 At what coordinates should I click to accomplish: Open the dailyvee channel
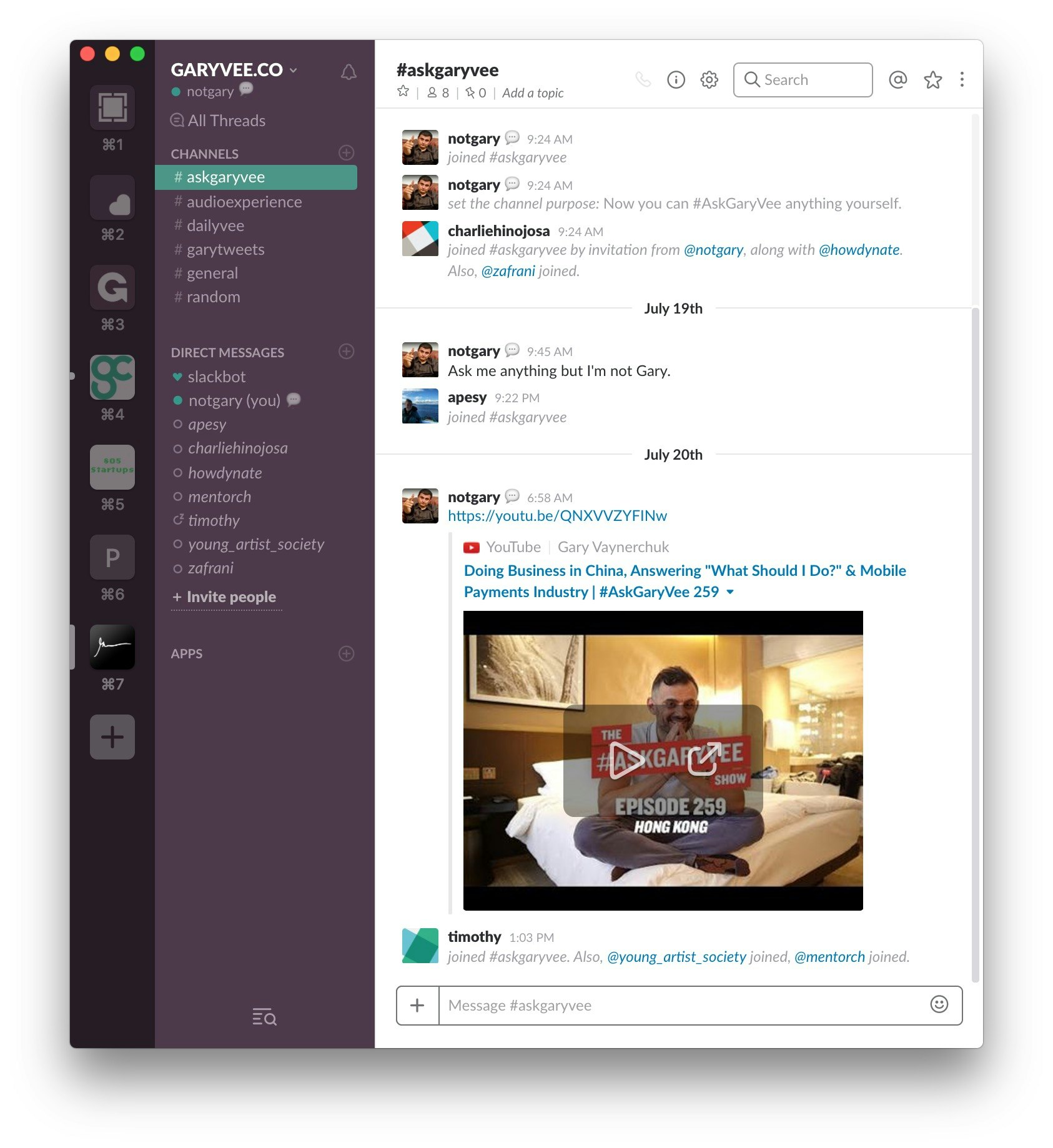pyautogui.click(x=256, y=225)
